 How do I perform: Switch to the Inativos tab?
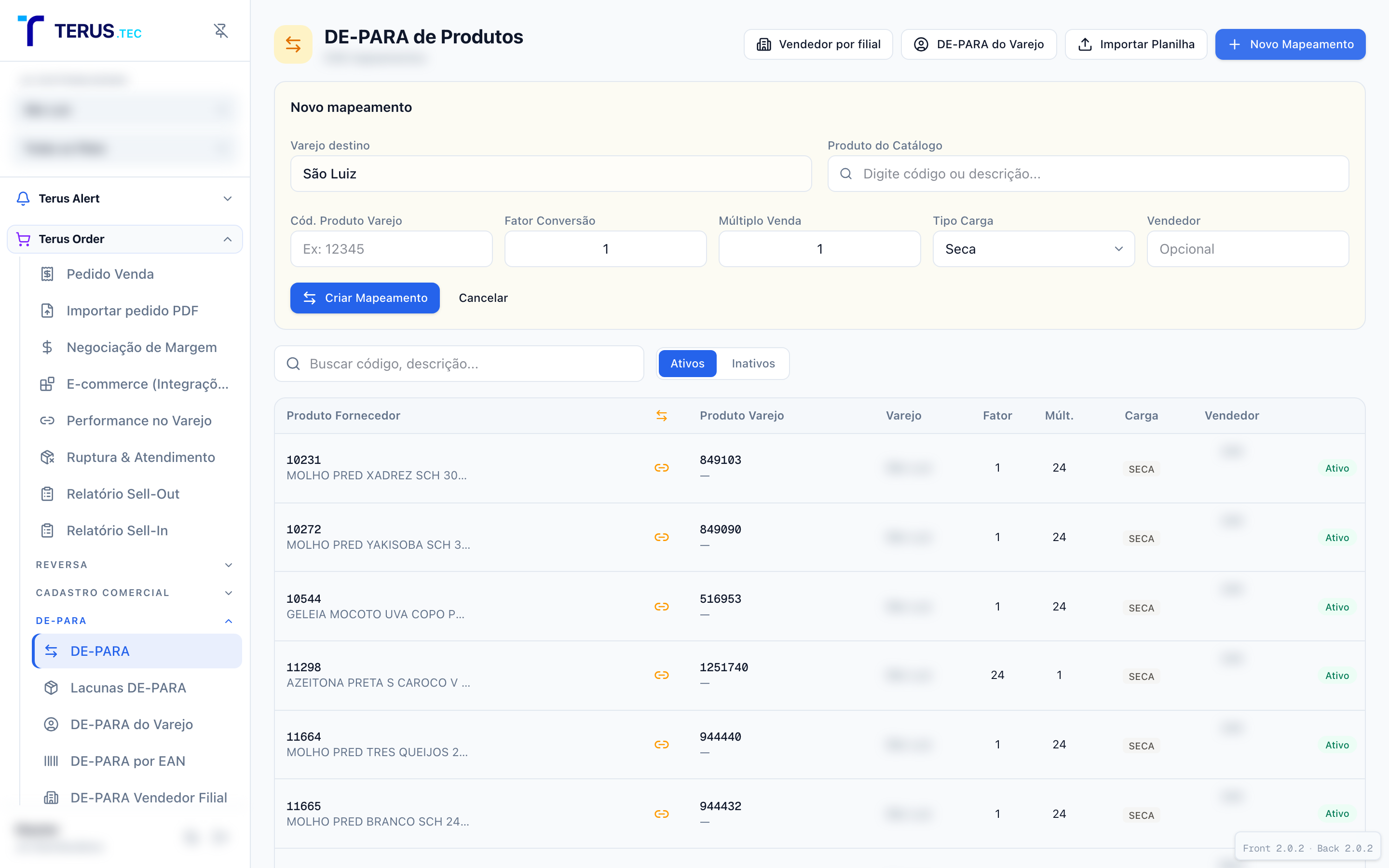pos(753,364)
